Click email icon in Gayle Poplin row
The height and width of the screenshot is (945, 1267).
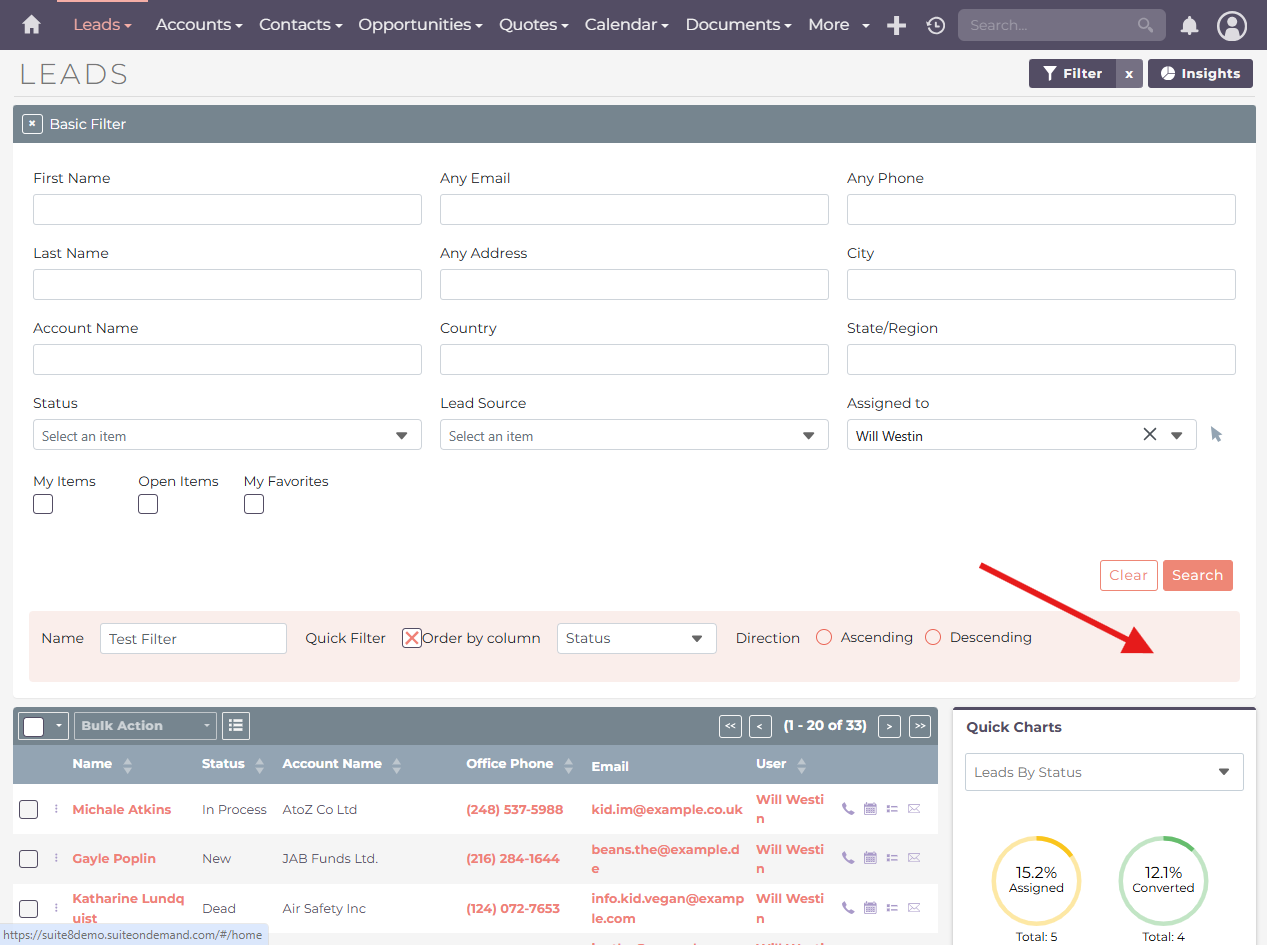[x=914, y=858]
